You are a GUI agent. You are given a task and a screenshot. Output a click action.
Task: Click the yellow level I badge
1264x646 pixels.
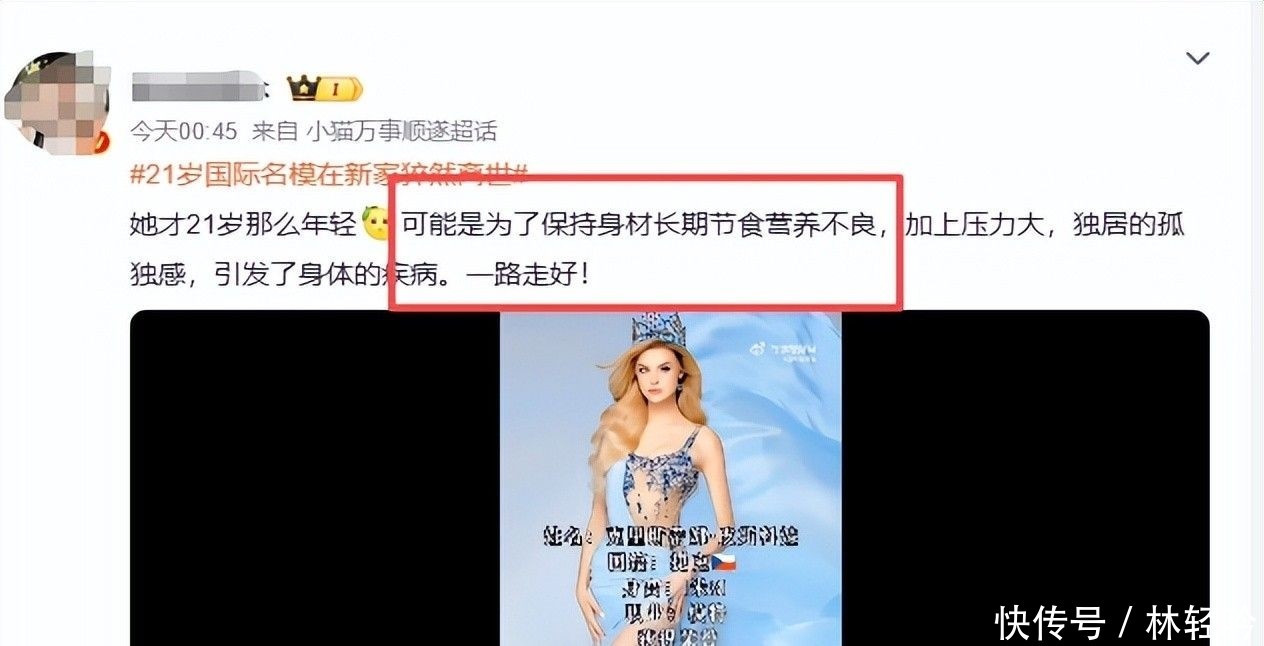[340, 90]
